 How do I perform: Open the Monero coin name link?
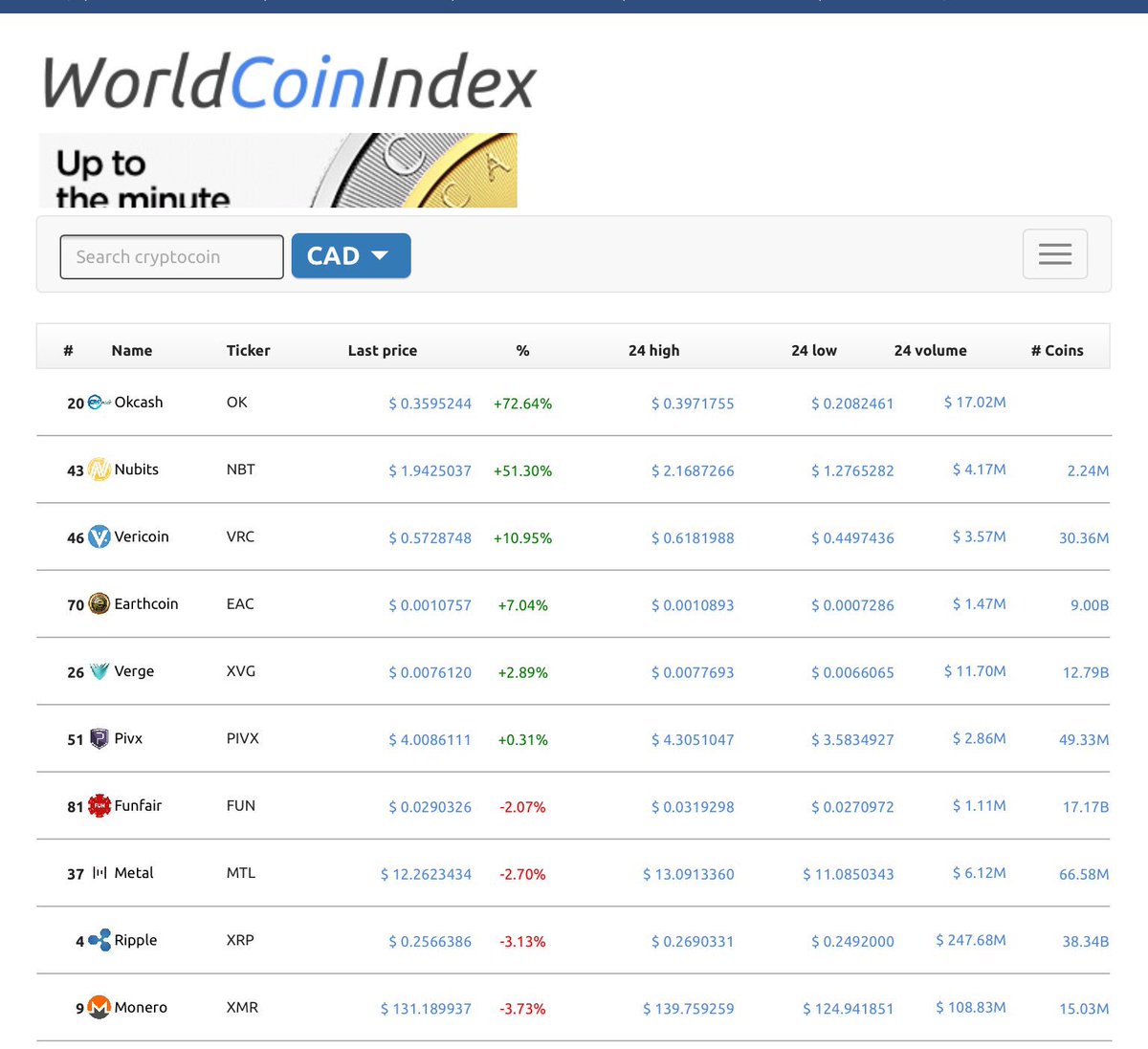click(x=141, y=1008)
